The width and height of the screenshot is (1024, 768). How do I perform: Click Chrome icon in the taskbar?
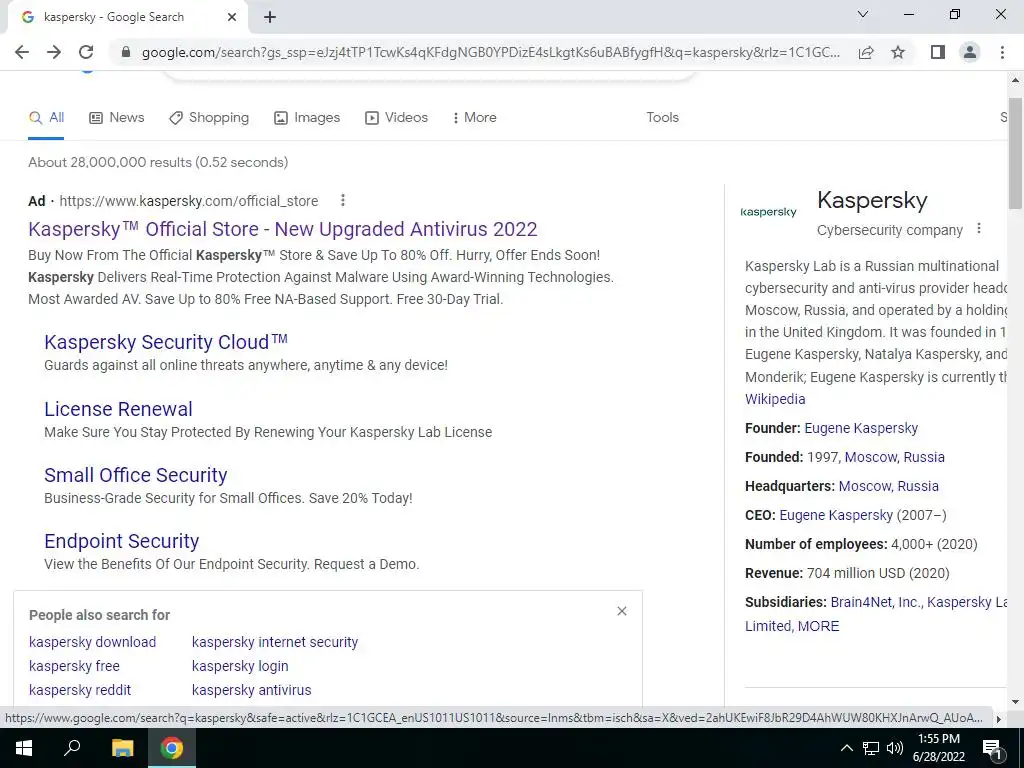pyautogui.click(x=172, y=748)
